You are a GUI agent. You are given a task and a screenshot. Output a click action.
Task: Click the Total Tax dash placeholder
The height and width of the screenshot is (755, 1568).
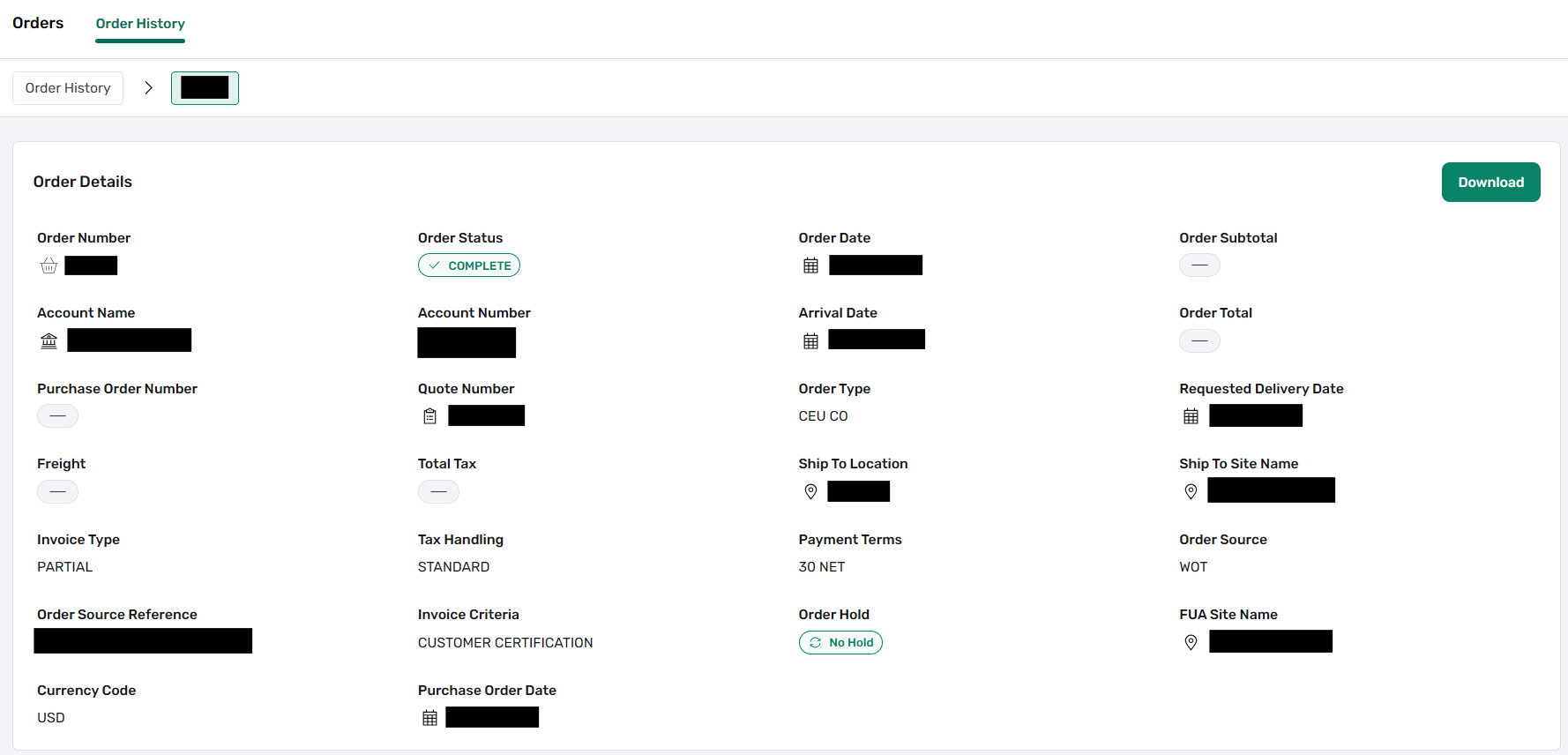pos(438,491)
